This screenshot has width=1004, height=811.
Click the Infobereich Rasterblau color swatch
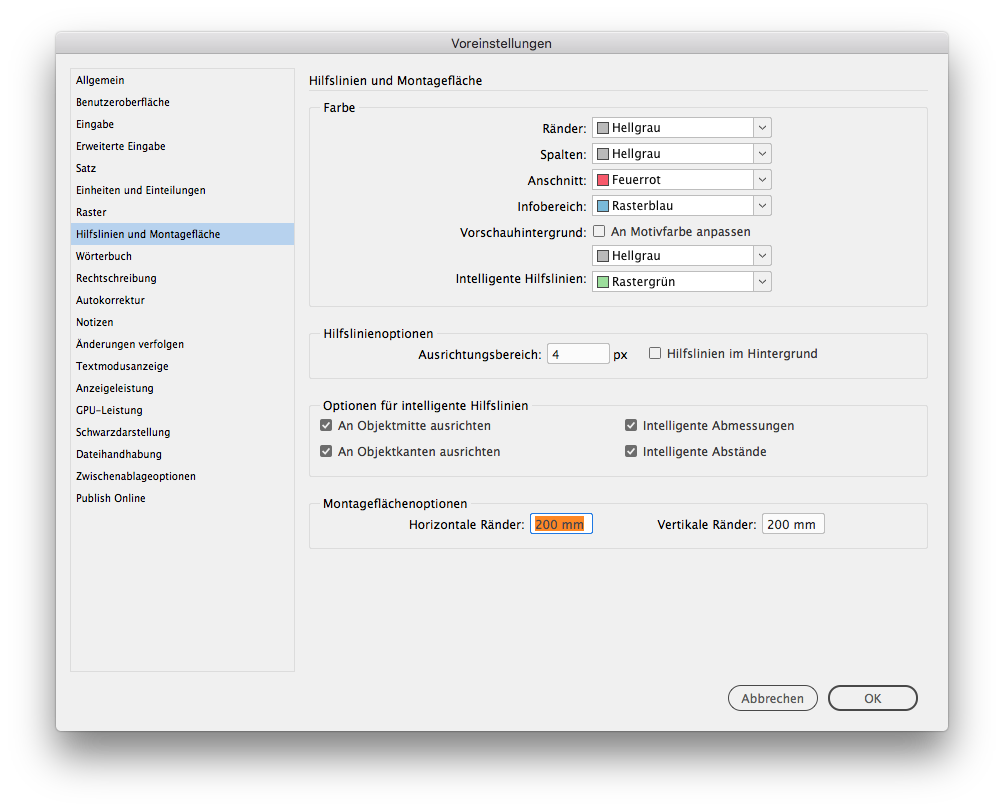coord(603,206)
